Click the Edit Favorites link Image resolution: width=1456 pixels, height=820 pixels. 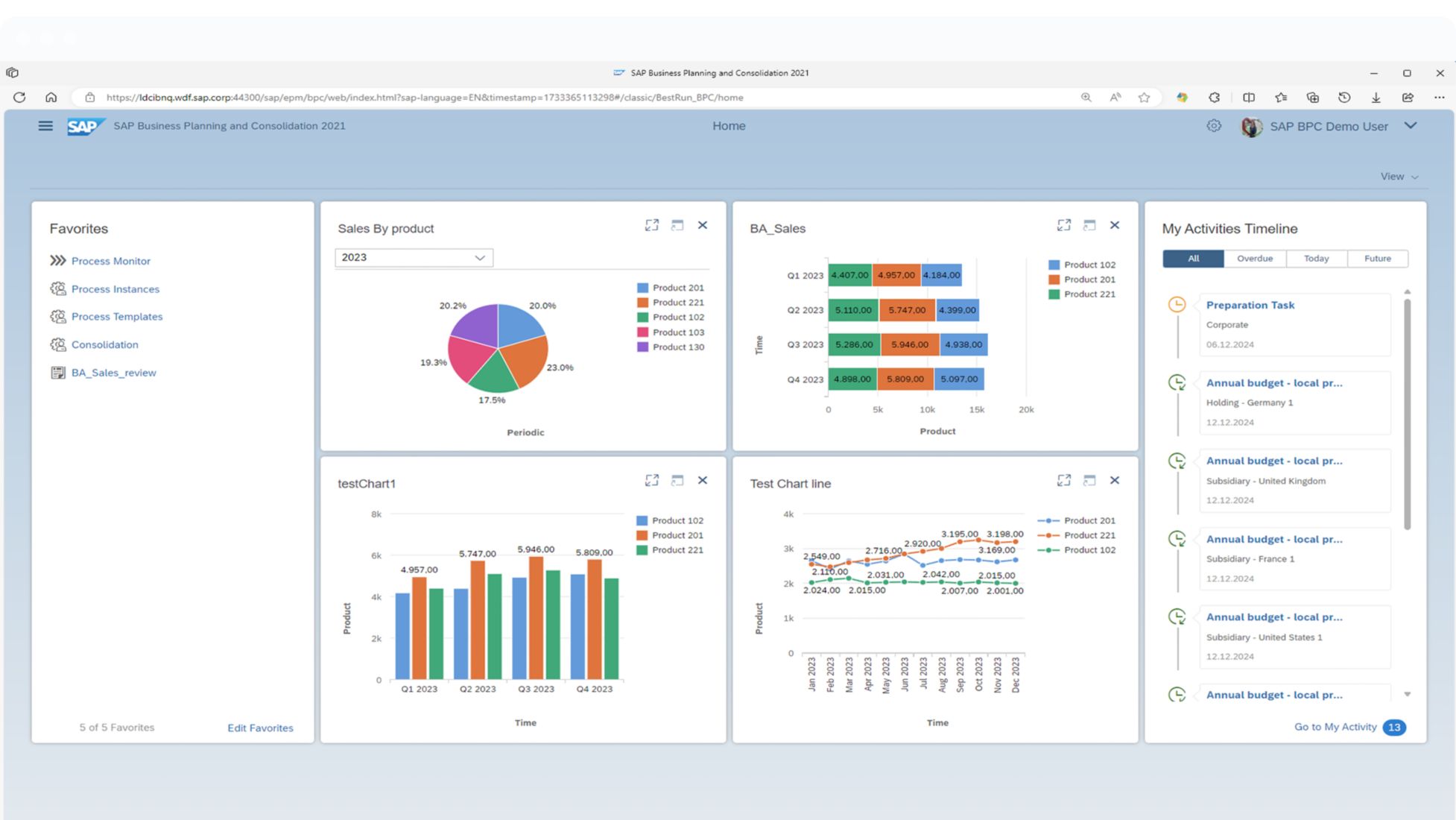click(x=260, y=728)
